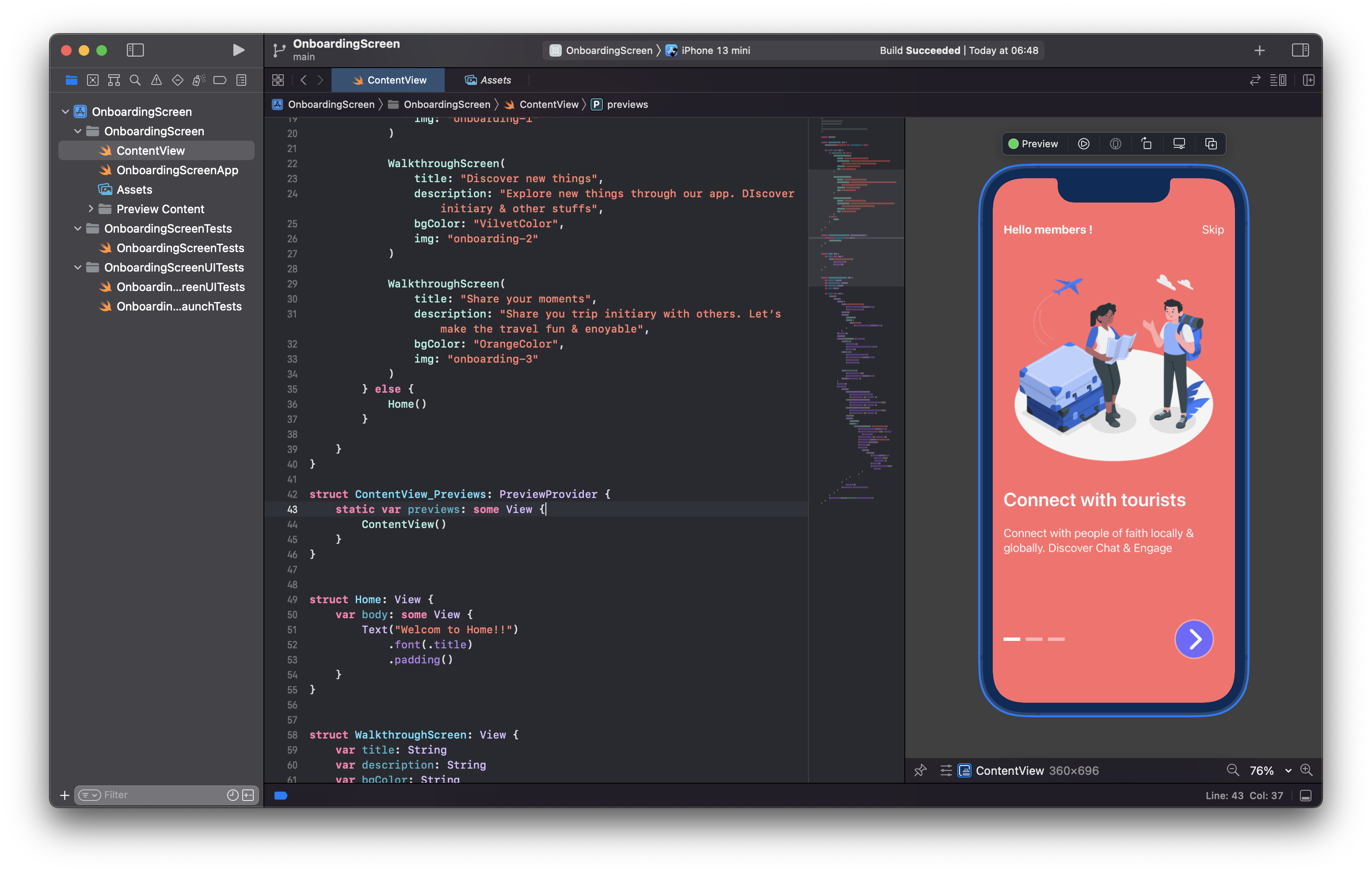Toggle the left navigator sidebar
Image resolution: width=1372 pixels, height=873 pixels.
coord(135,50)
